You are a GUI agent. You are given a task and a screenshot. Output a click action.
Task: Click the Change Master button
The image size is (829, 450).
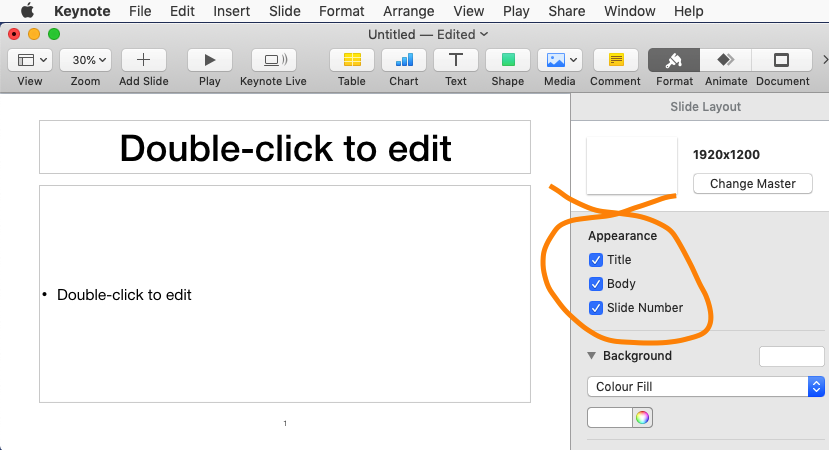(752, 183)
